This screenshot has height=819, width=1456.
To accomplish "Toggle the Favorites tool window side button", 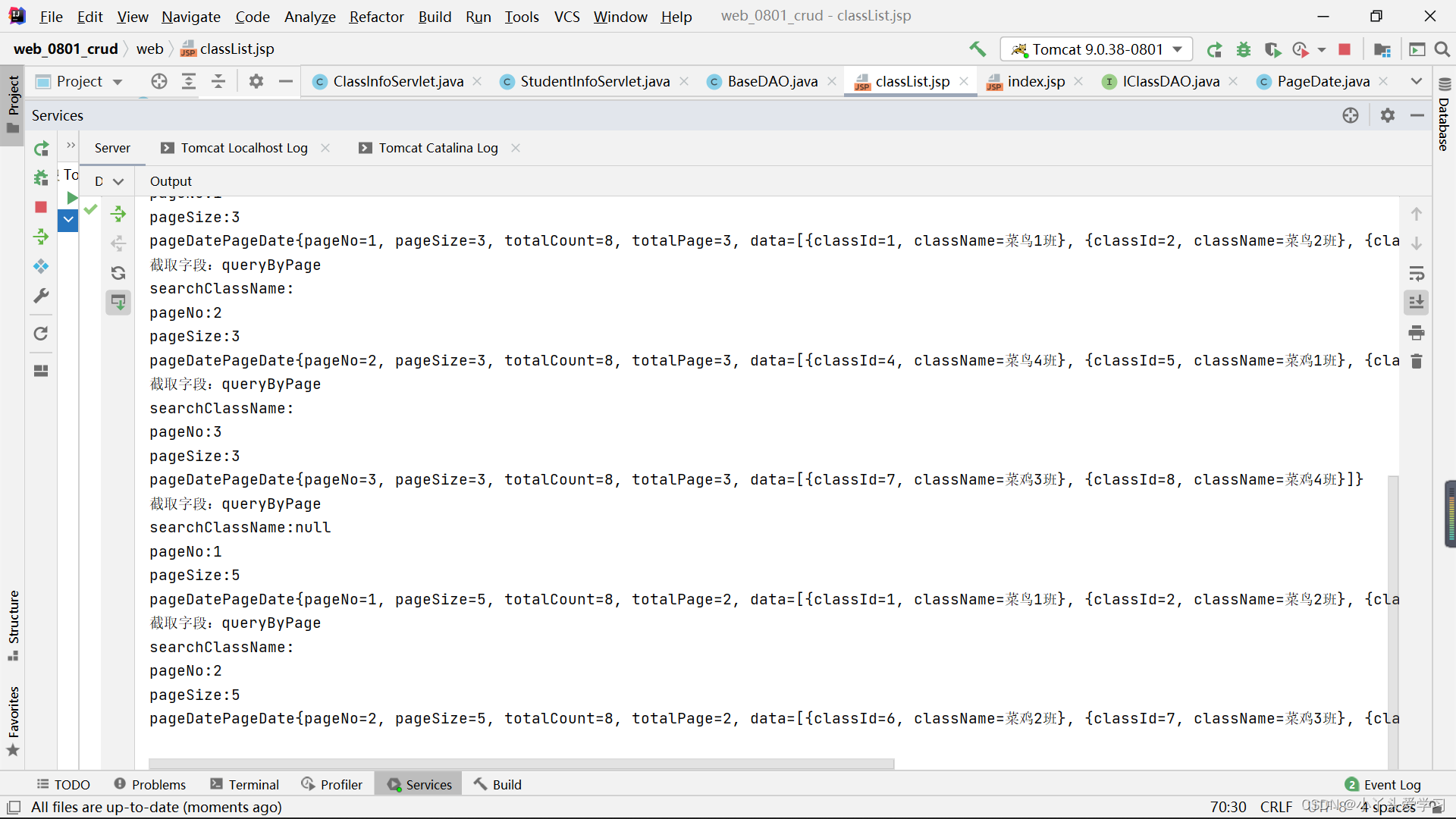I will coord(13,720).
